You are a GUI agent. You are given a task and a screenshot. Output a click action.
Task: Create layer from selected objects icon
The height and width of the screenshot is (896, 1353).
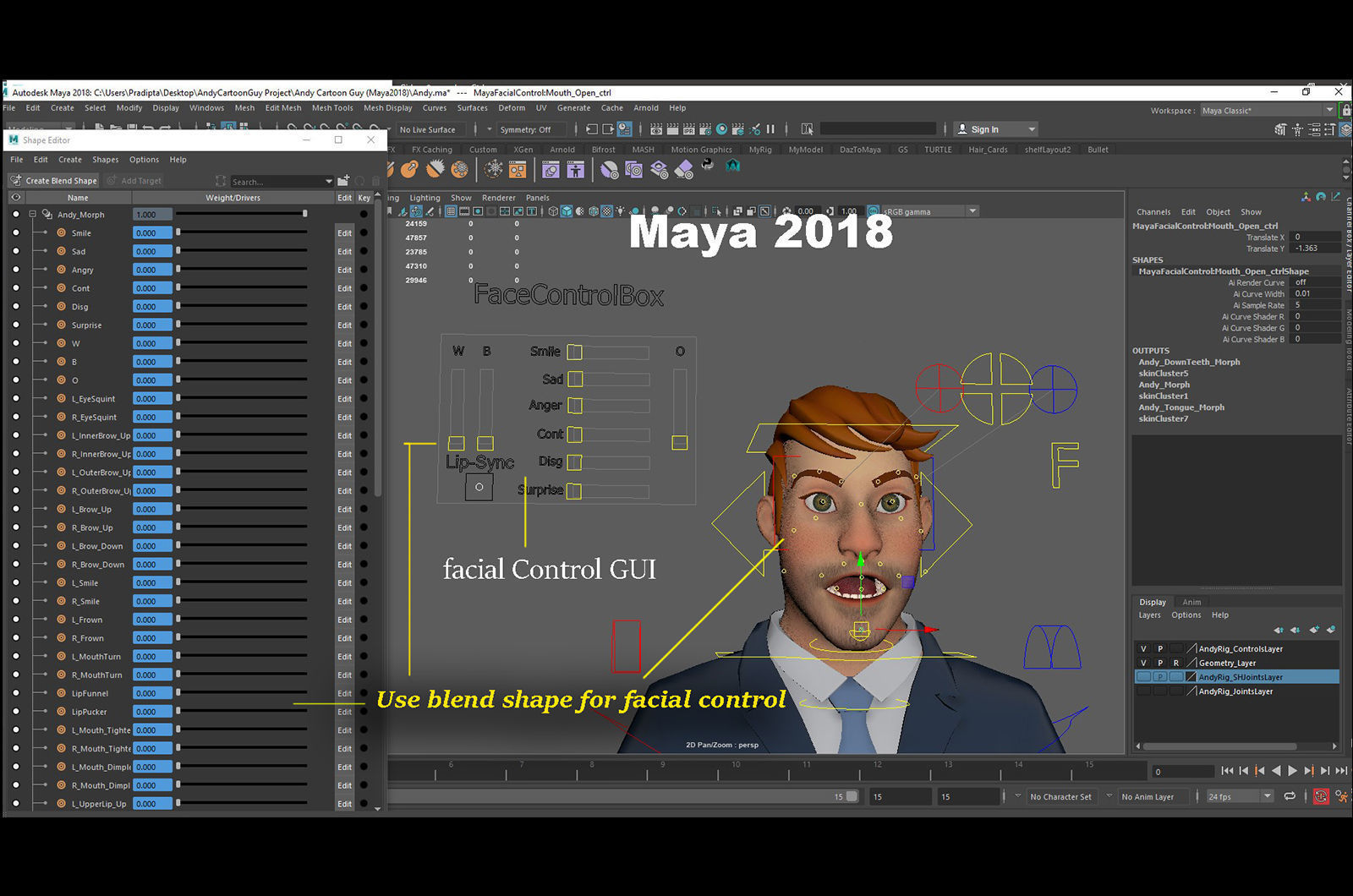pos(1331,629)
